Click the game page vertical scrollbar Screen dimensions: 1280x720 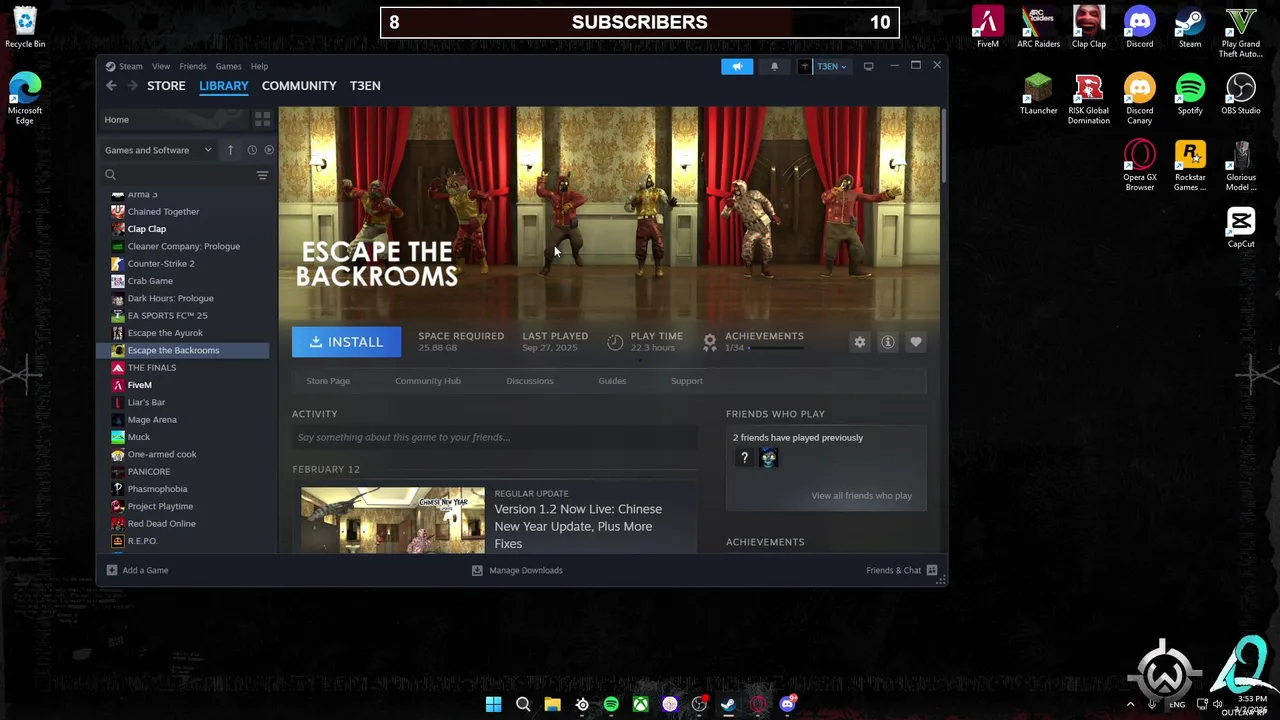(943, 146)
